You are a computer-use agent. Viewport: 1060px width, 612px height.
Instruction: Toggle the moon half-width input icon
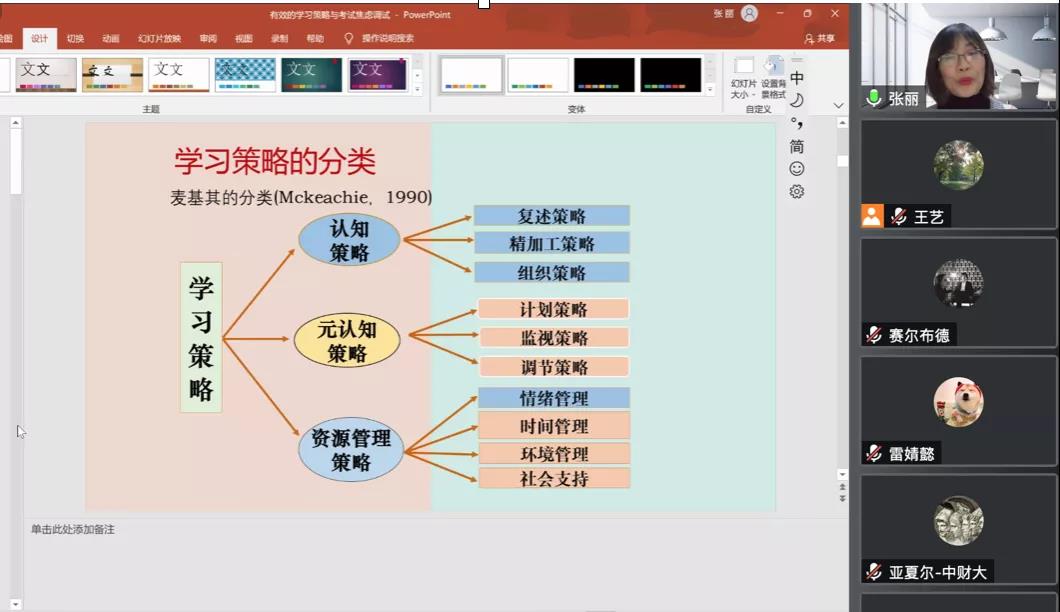[797, 101]
